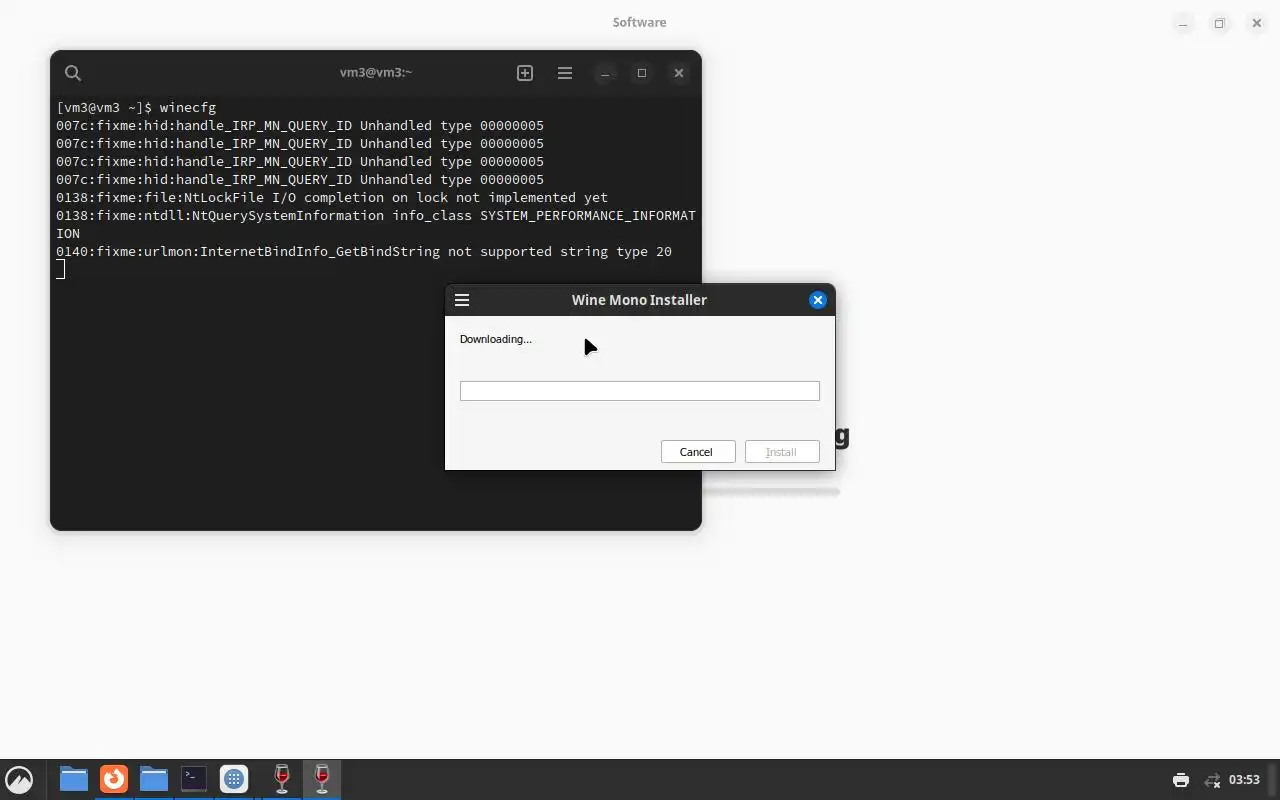Cancel the Wine Mono download
Image resolution: width=1280 pixels, height=800 pixels.
697,452
